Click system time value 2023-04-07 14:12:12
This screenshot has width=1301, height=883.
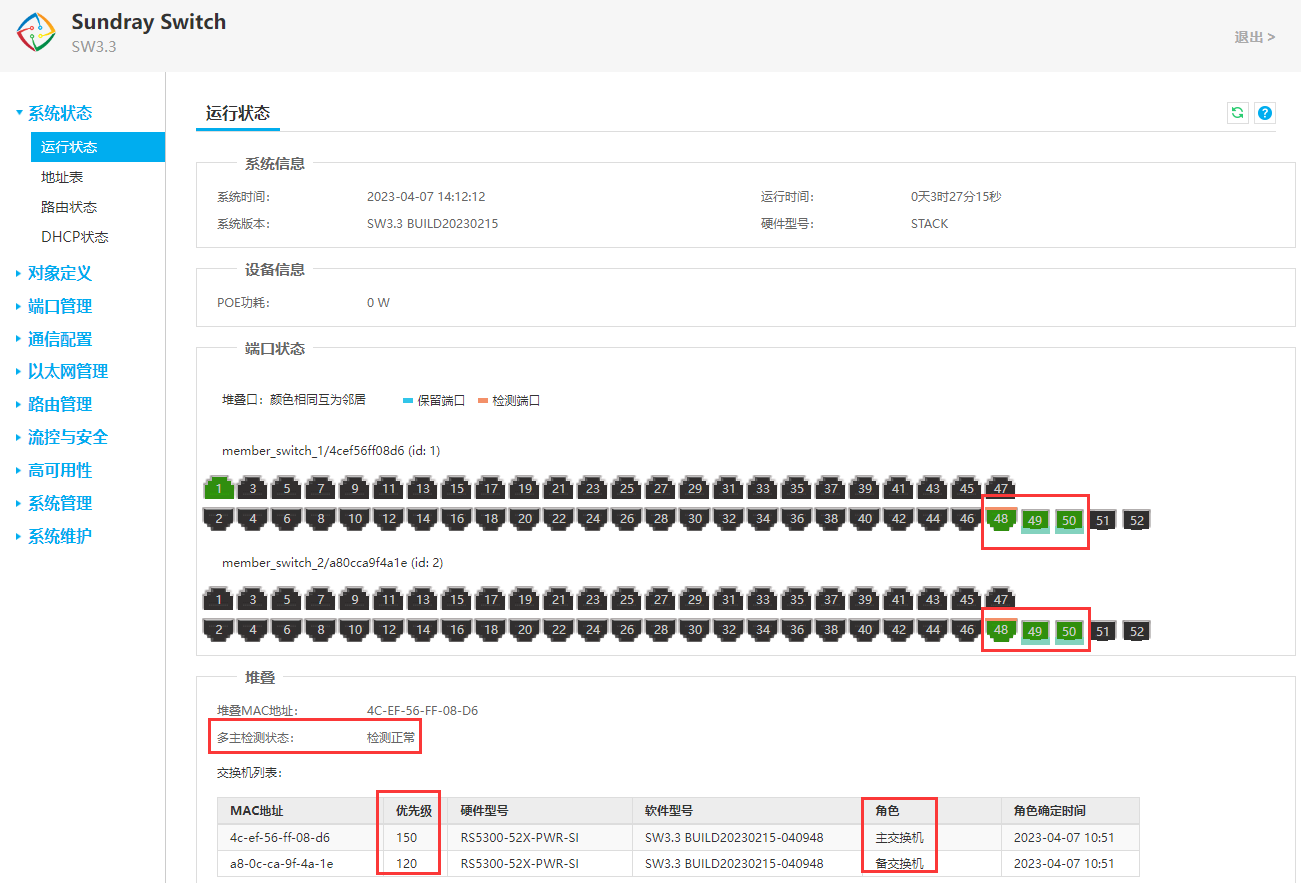pyautogui.click(x=426, y=197)
